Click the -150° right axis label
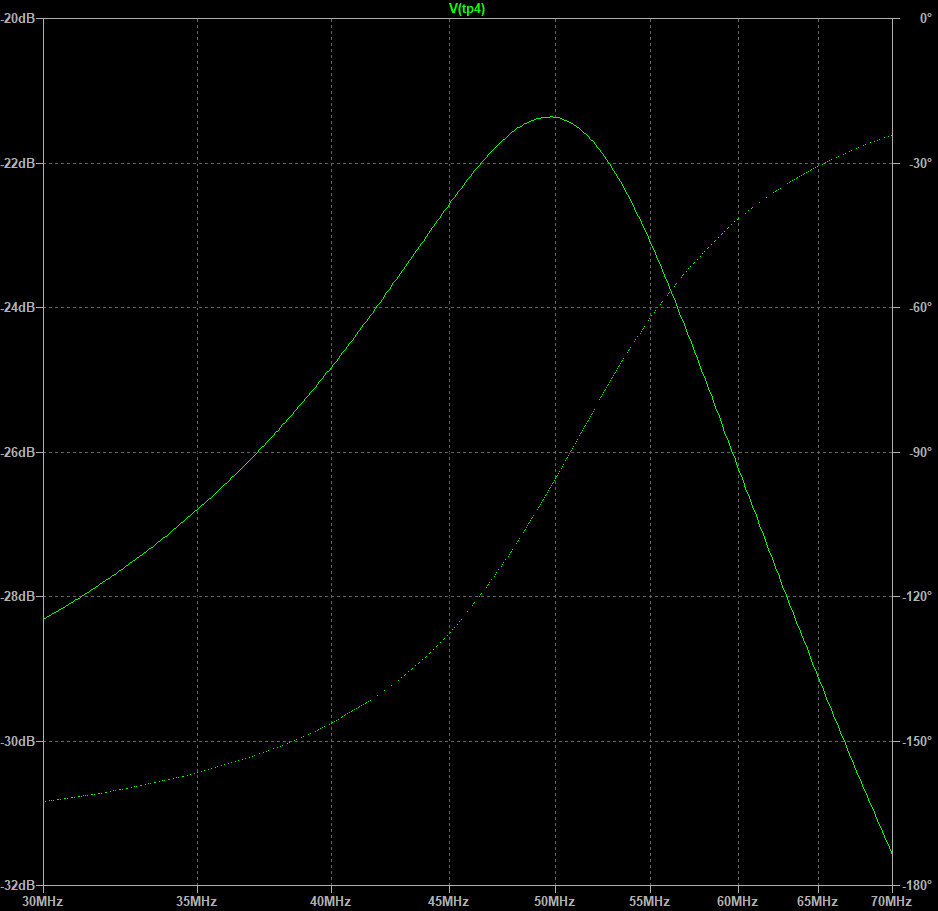Screen dimensions: 938x911 917,741
